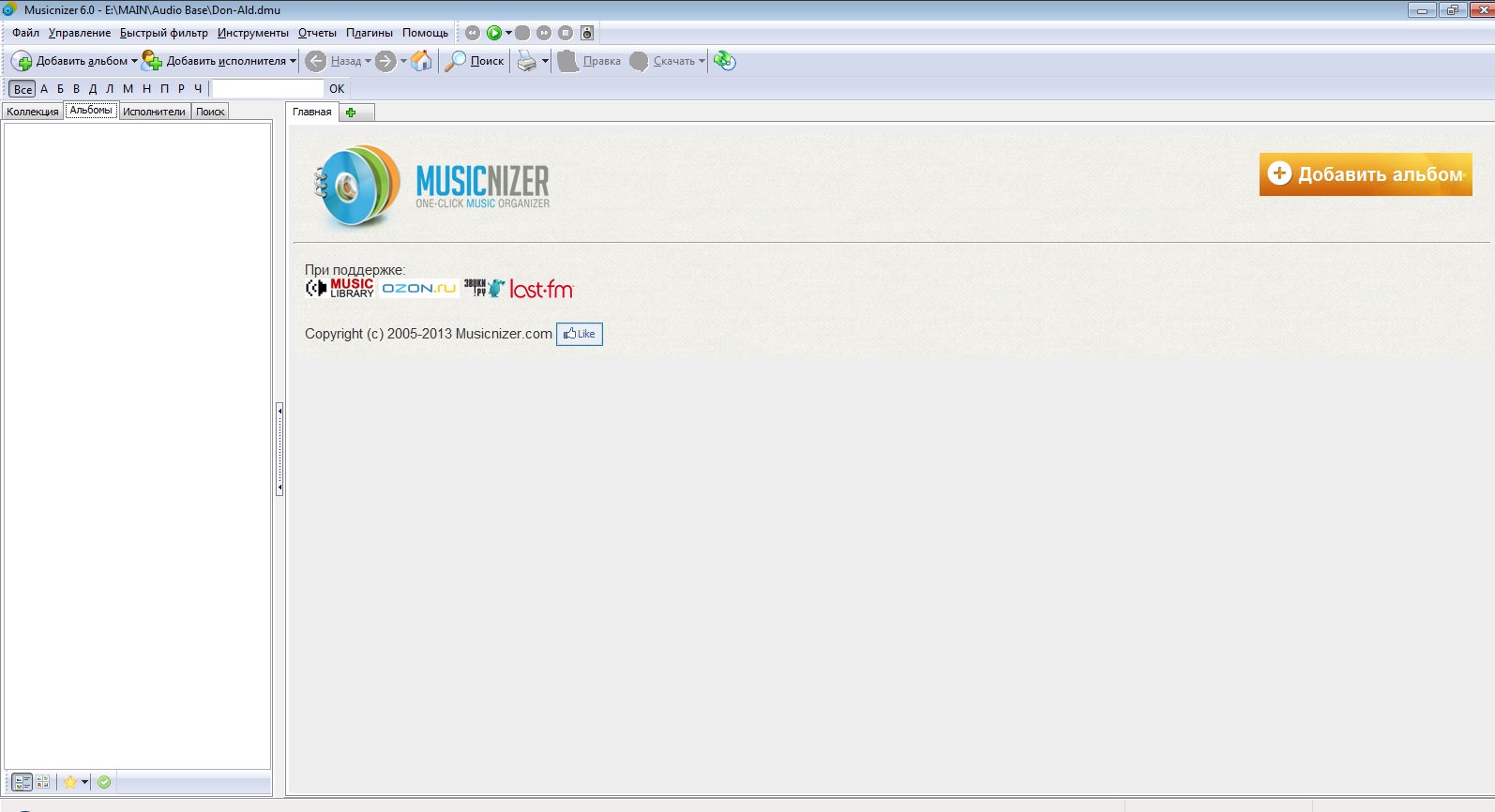This screenshot has width=1495, height=812.
Task: Open the Инструменты menu
Action: click(x=253, y=33)
